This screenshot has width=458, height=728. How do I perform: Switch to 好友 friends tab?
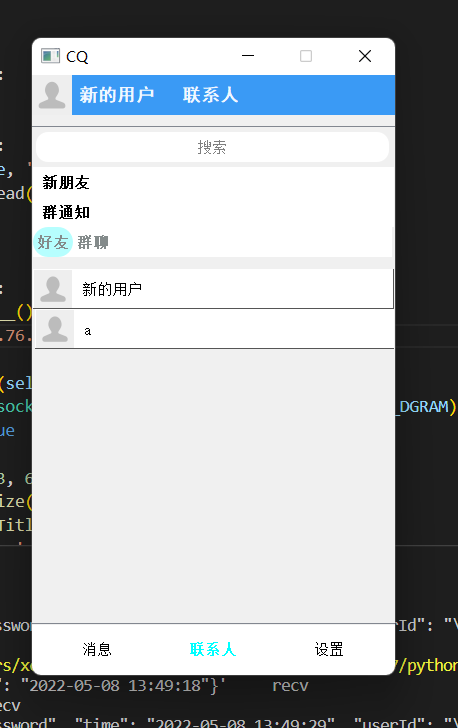coord(53,242)
